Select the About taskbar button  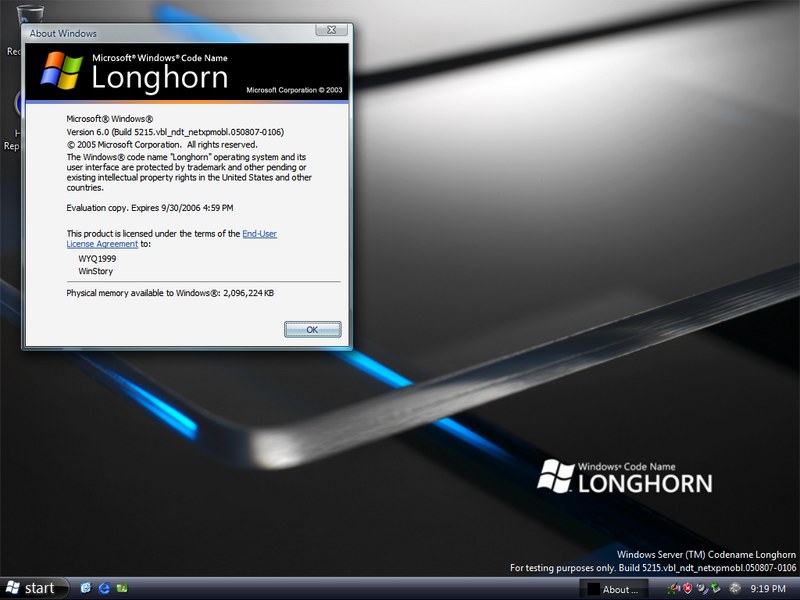614,589
